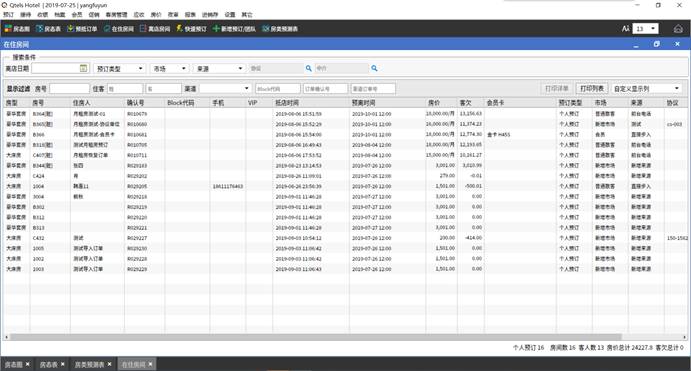Minimize the 在住房间 inner panel
Viewport: 691px width, 371px height.
coord(636,45)
